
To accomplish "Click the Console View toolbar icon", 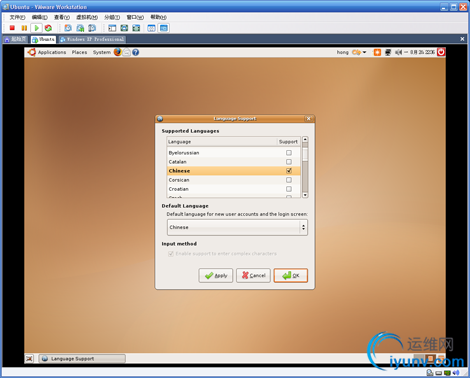I will coord(163,28).
